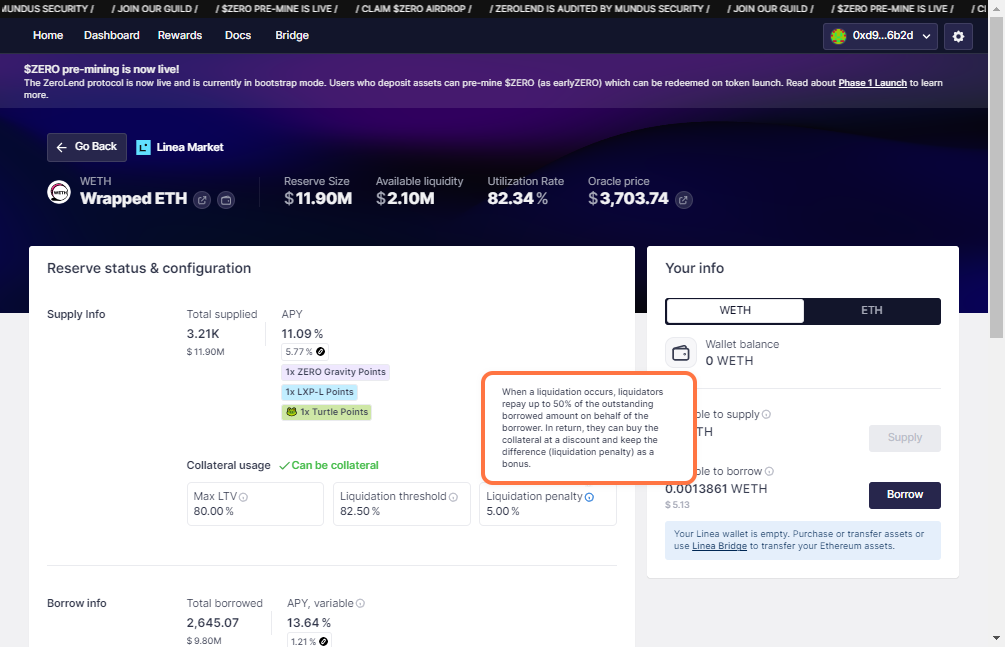This screenshot has height=647, width=1005.
Task: Click the Liquidation threshold info icon
Action: [453, 497]
